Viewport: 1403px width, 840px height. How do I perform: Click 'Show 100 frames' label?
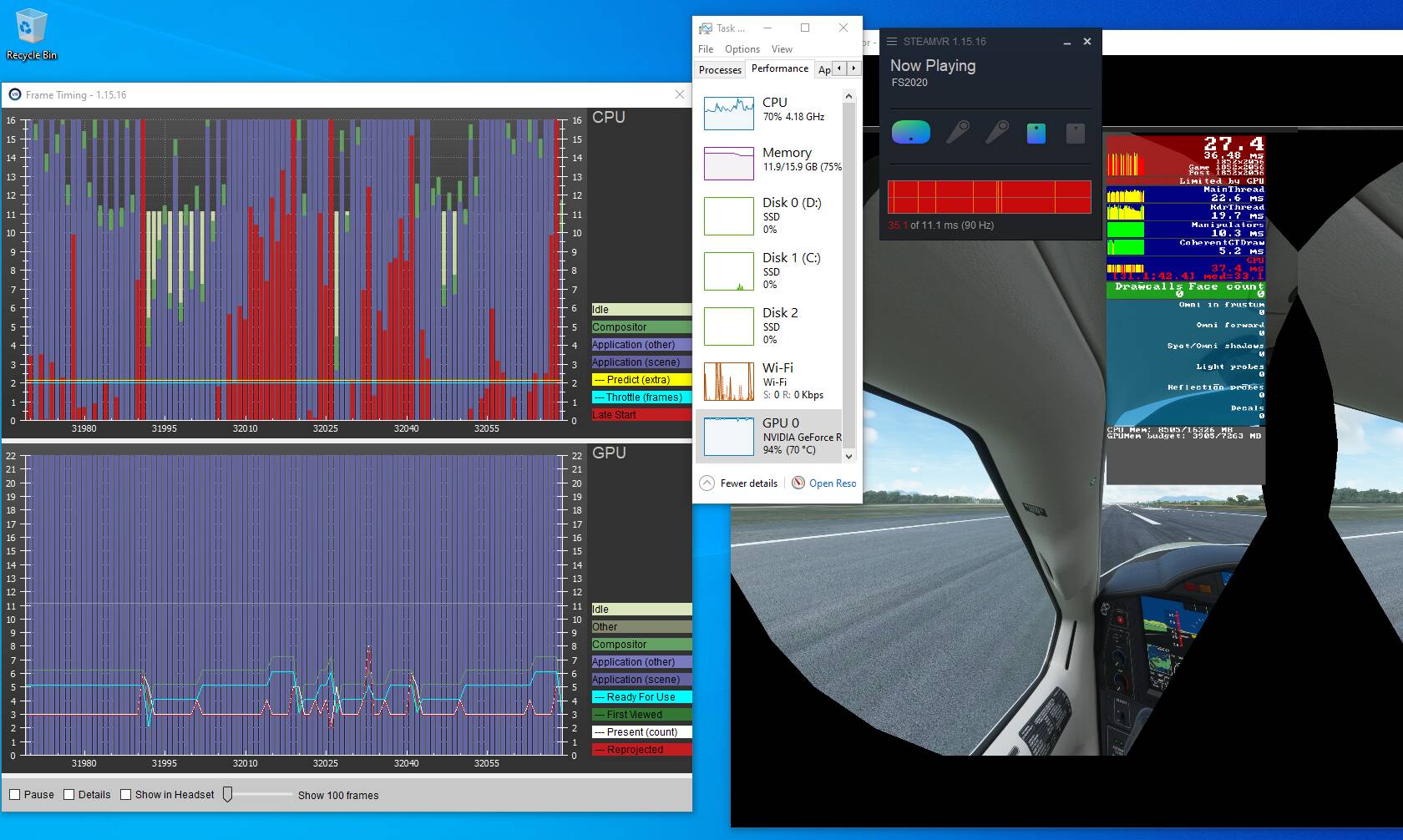[x=338, y=795]
